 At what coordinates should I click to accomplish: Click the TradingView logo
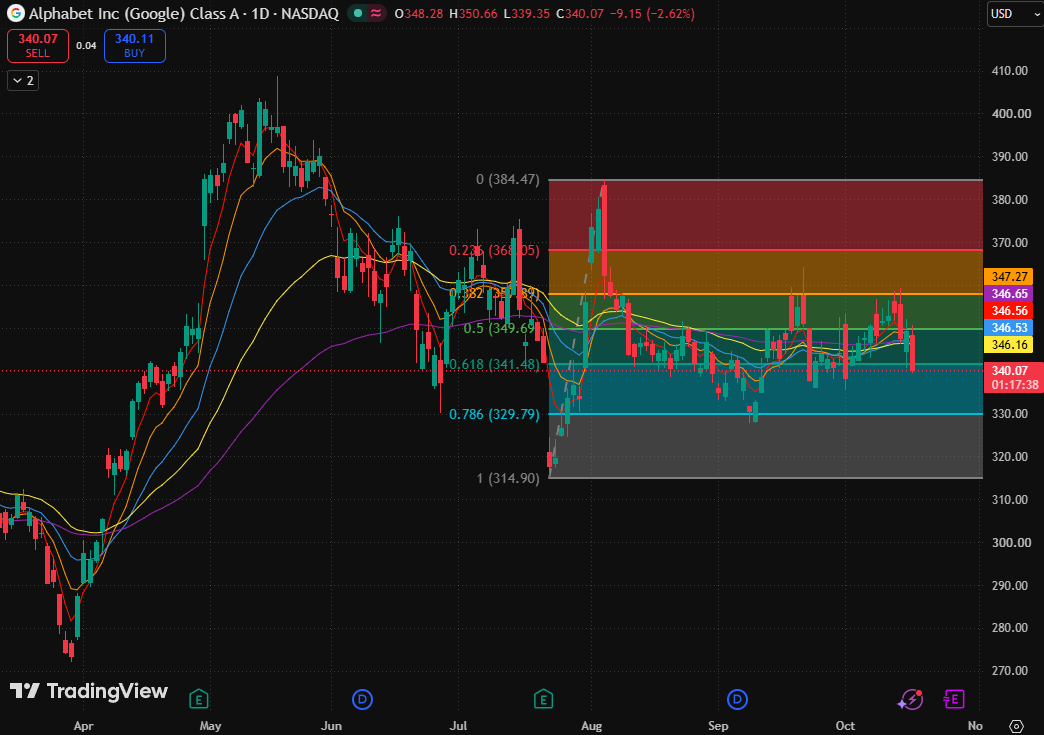pyautogui.click(x=89, y=691)
